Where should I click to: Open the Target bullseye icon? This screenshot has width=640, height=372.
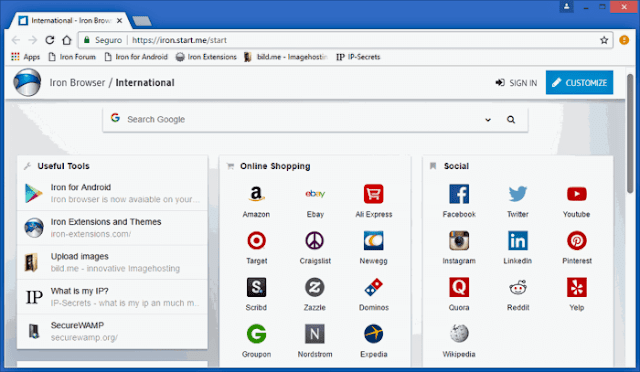tap(256, 241)
